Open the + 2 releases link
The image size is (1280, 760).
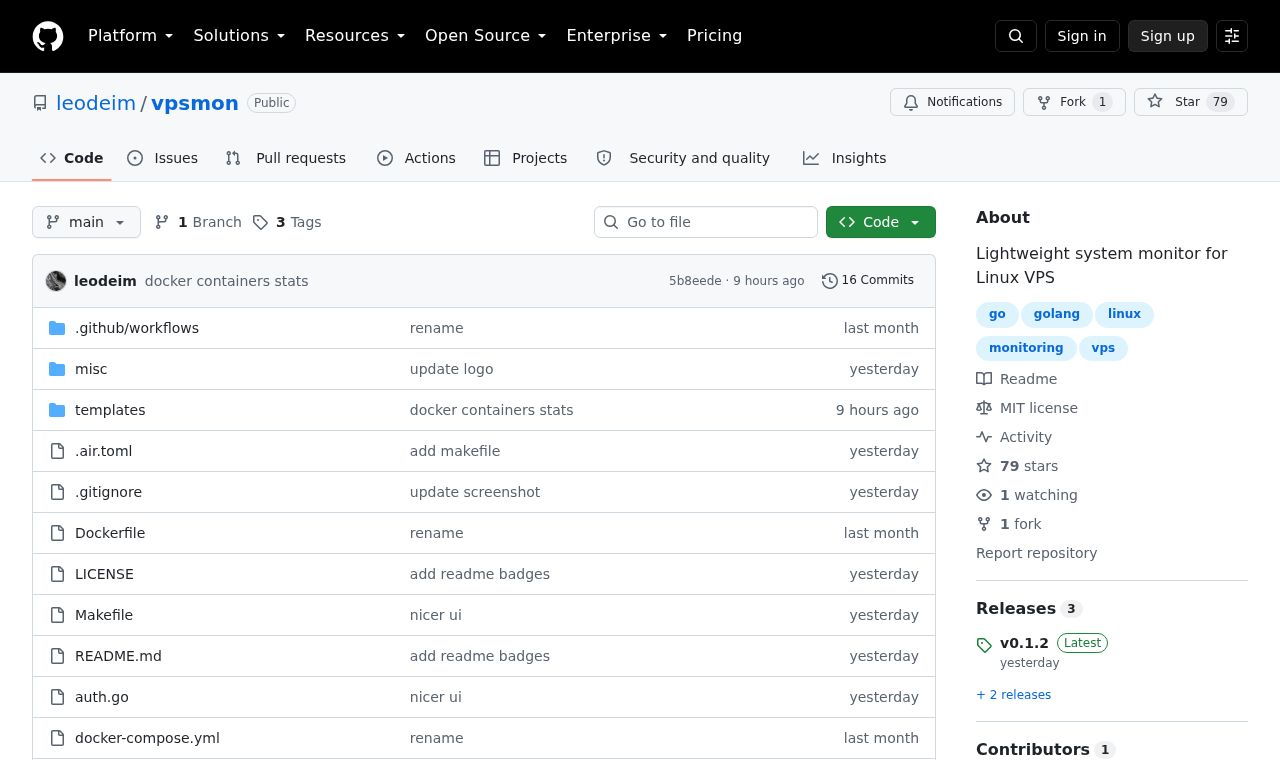1014,695
